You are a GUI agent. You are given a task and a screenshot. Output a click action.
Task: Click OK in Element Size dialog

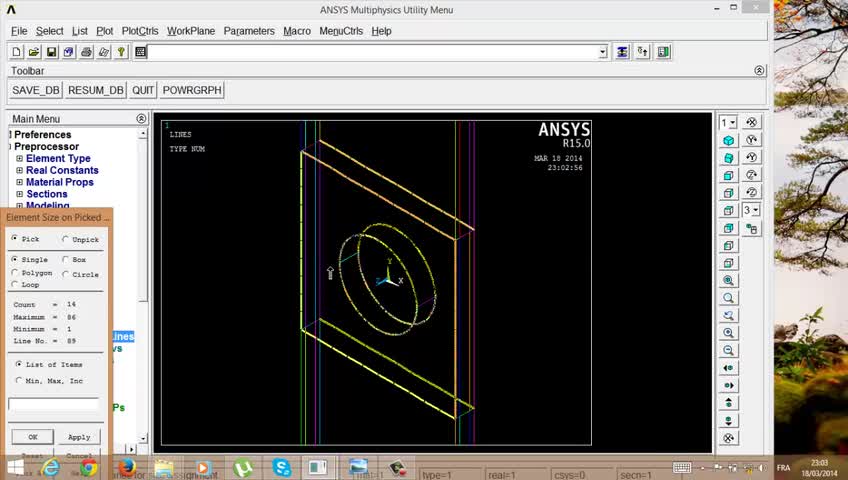(33, 437)
